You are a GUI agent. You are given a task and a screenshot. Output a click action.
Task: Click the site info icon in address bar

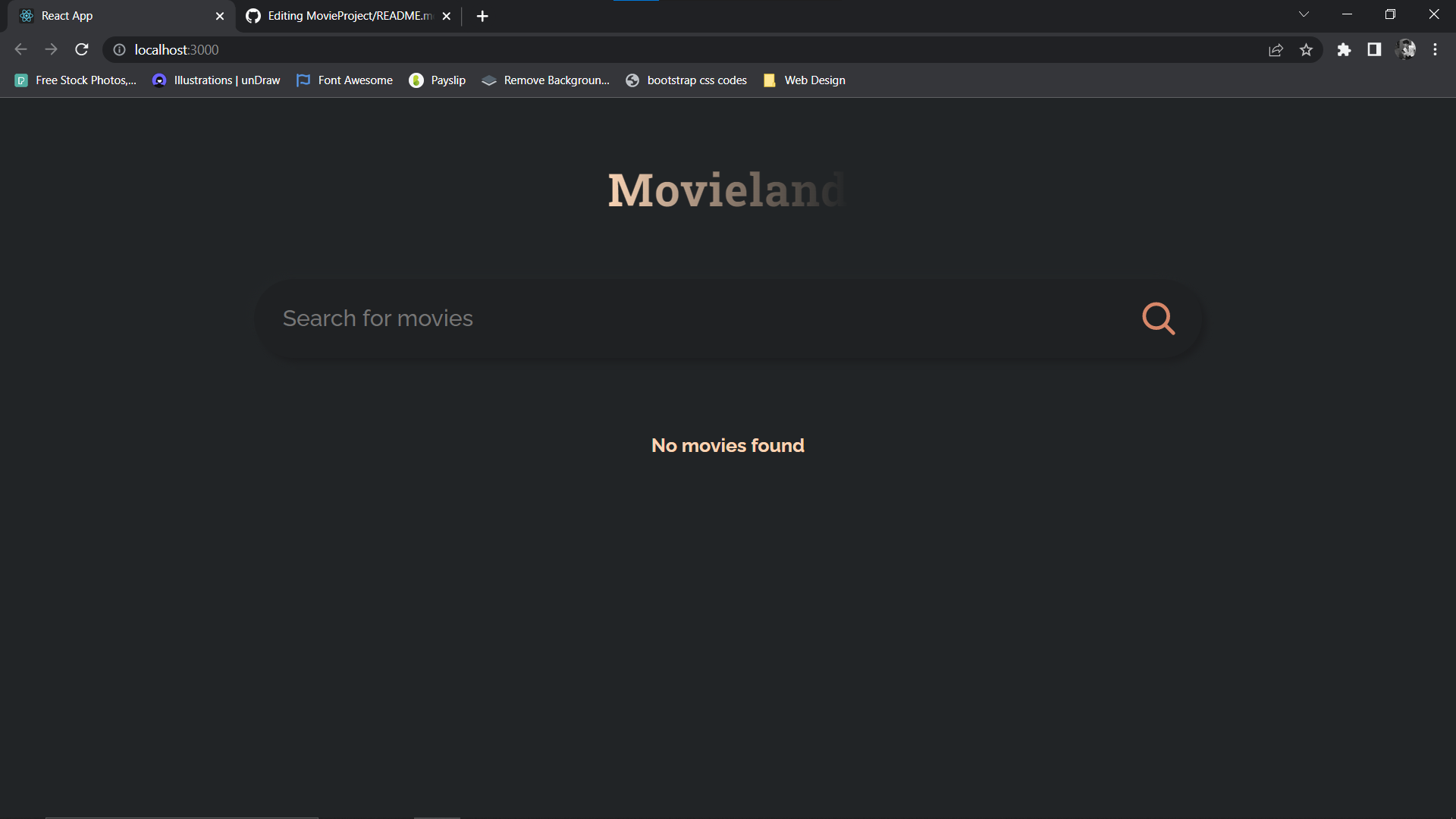point(119,49)
